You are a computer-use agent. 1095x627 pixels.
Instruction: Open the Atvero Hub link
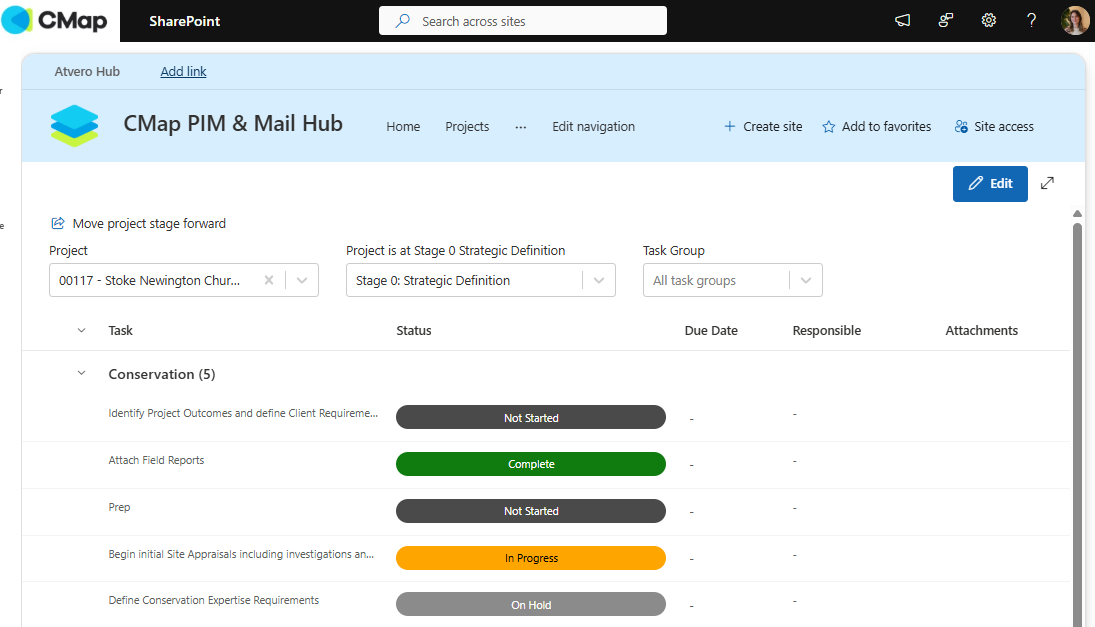click(x=87, y=71)
